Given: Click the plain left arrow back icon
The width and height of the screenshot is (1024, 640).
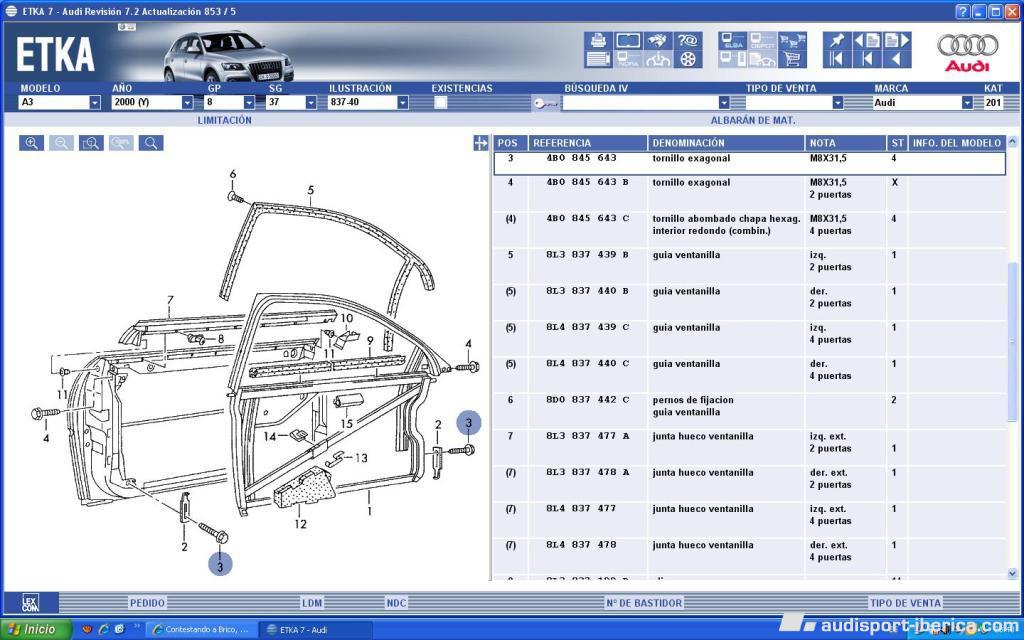Looking at the screenshot, I should [x=897, y=59].
